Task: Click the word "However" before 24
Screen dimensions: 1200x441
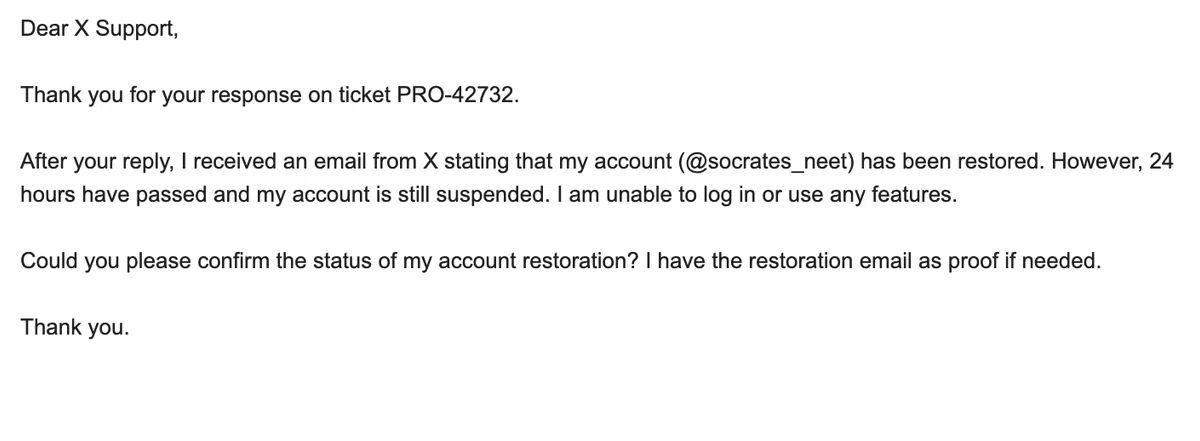Action: click(1096, 161)
